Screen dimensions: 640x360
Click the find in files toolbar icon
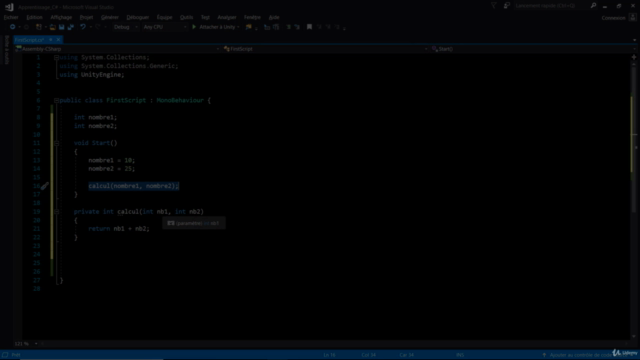pos(249,27)
